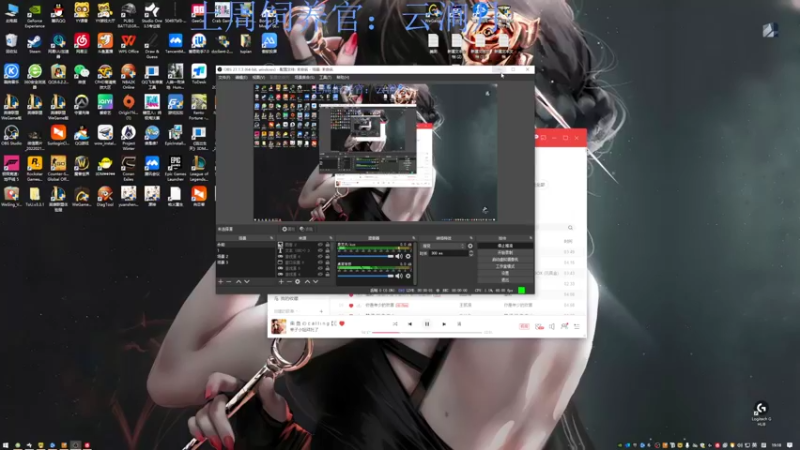Viewport: 800px width, 450px height.
Task: Click Start Virtual Camera in OBS Controls
Action: tap(505, 259)
